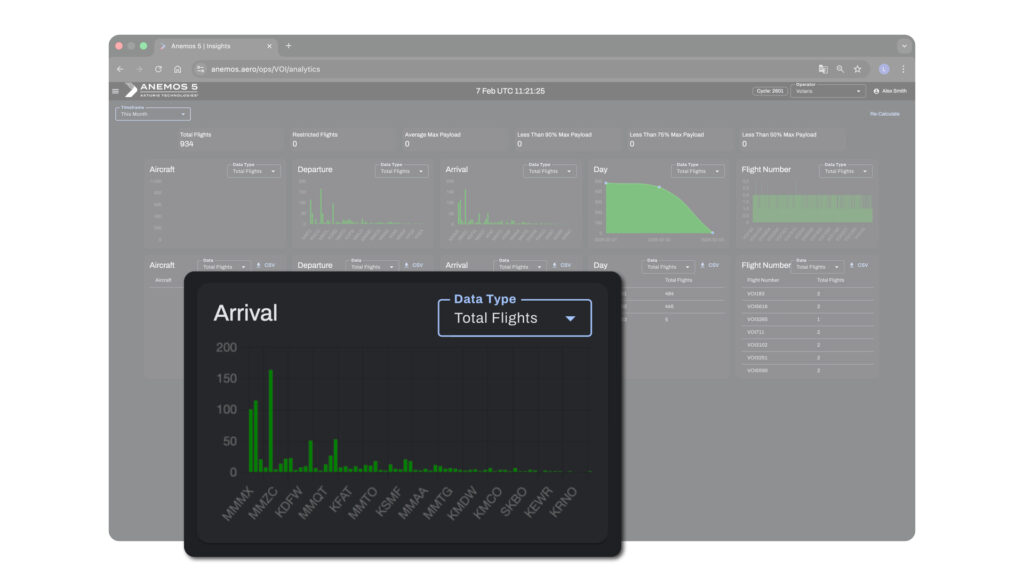Open Data Type dropdown on Day chart

(696, 171)
